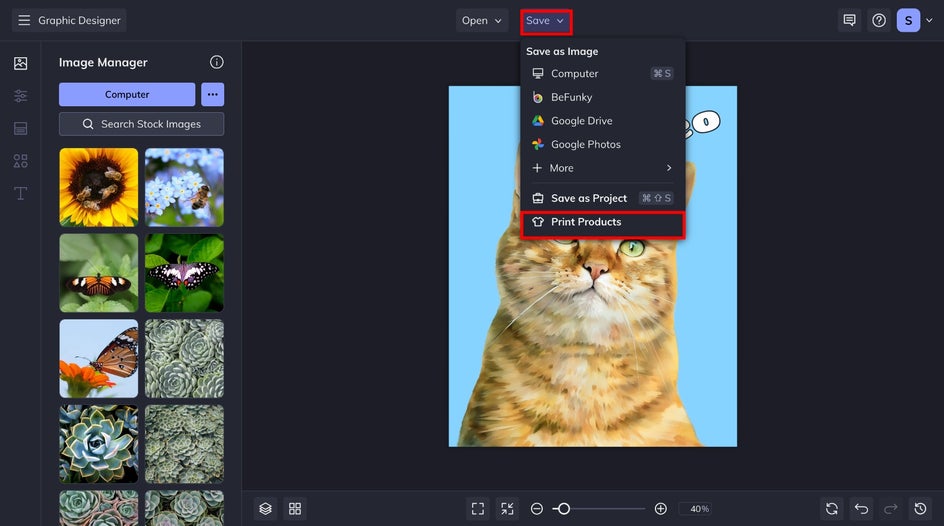Screen dimensions: 944x526
Task: Zoom in with the plus icon
Action: [x=660, y=509]
